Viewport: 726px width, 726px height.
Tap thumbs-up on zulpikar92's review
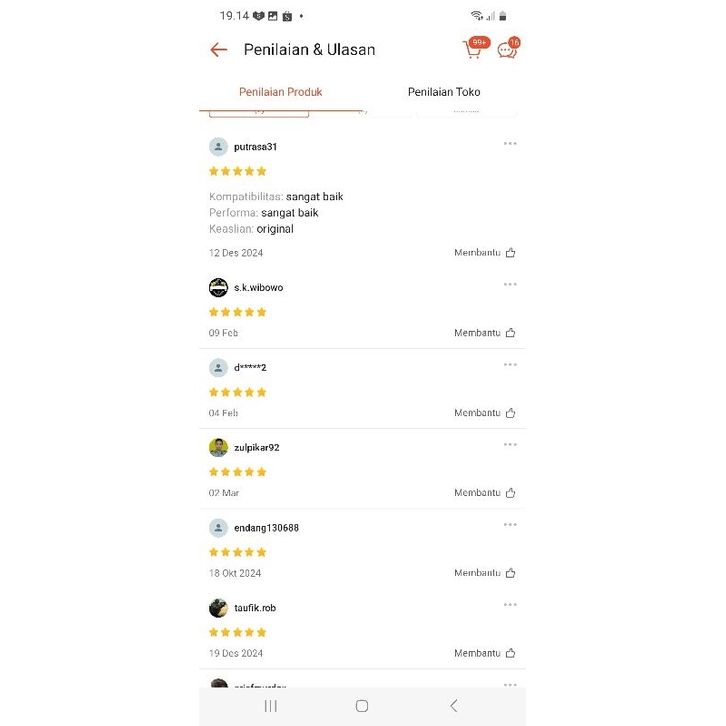click(x=510, y=493)
